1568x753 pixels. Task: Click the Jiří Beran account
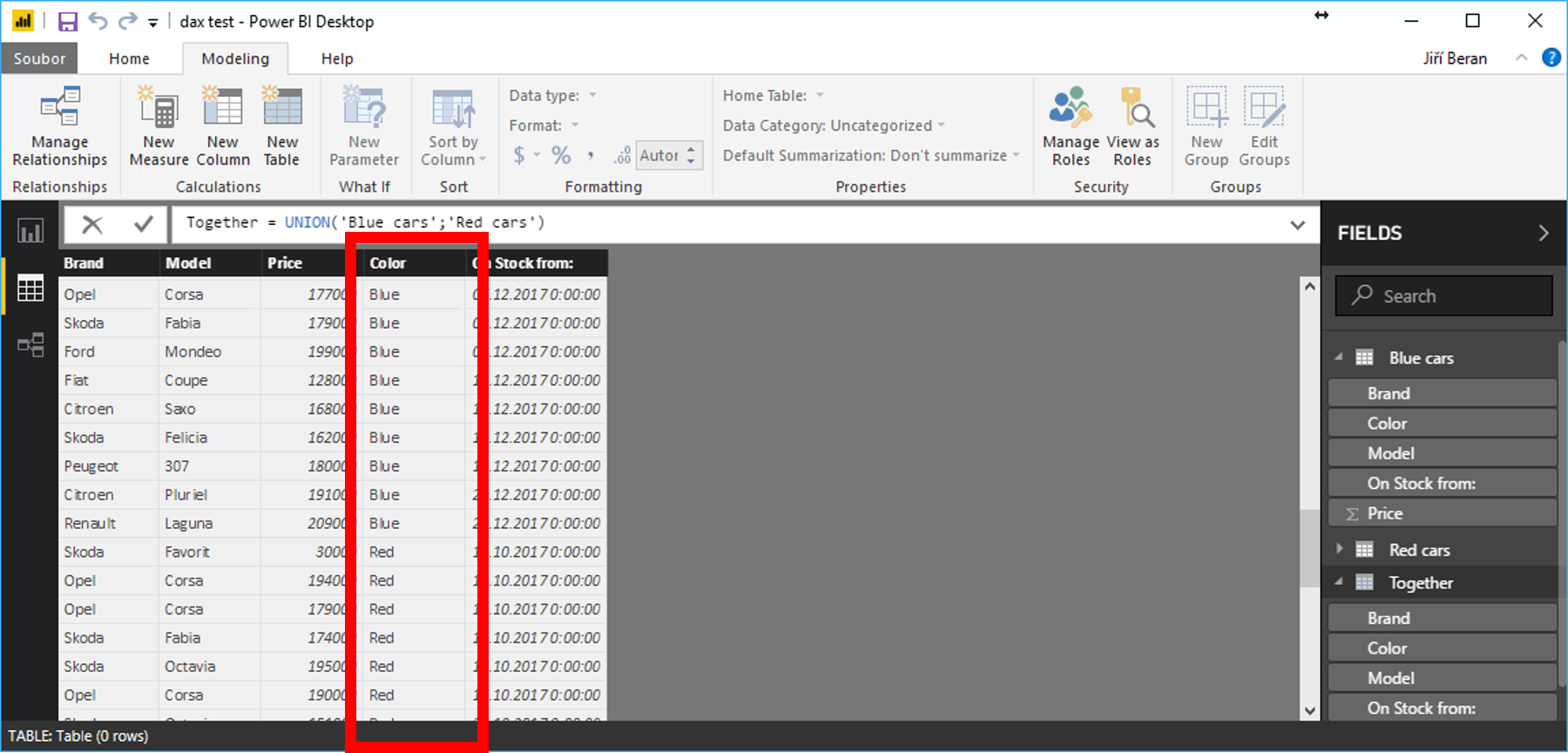point(1455,58)
